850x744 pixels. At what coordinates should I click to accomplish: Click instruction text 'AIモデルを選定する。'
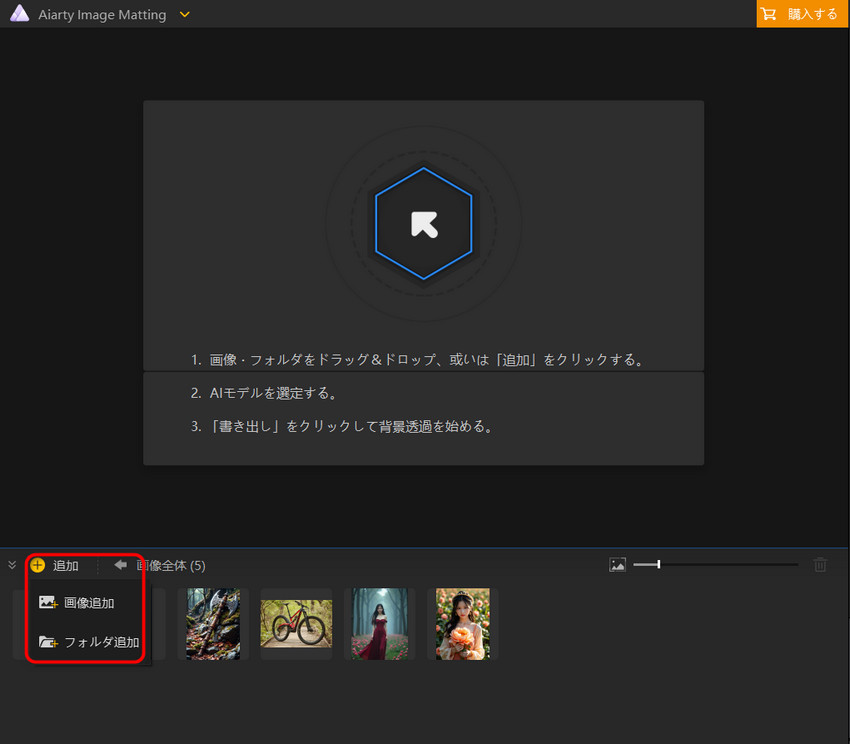click(x=274, y=393)
